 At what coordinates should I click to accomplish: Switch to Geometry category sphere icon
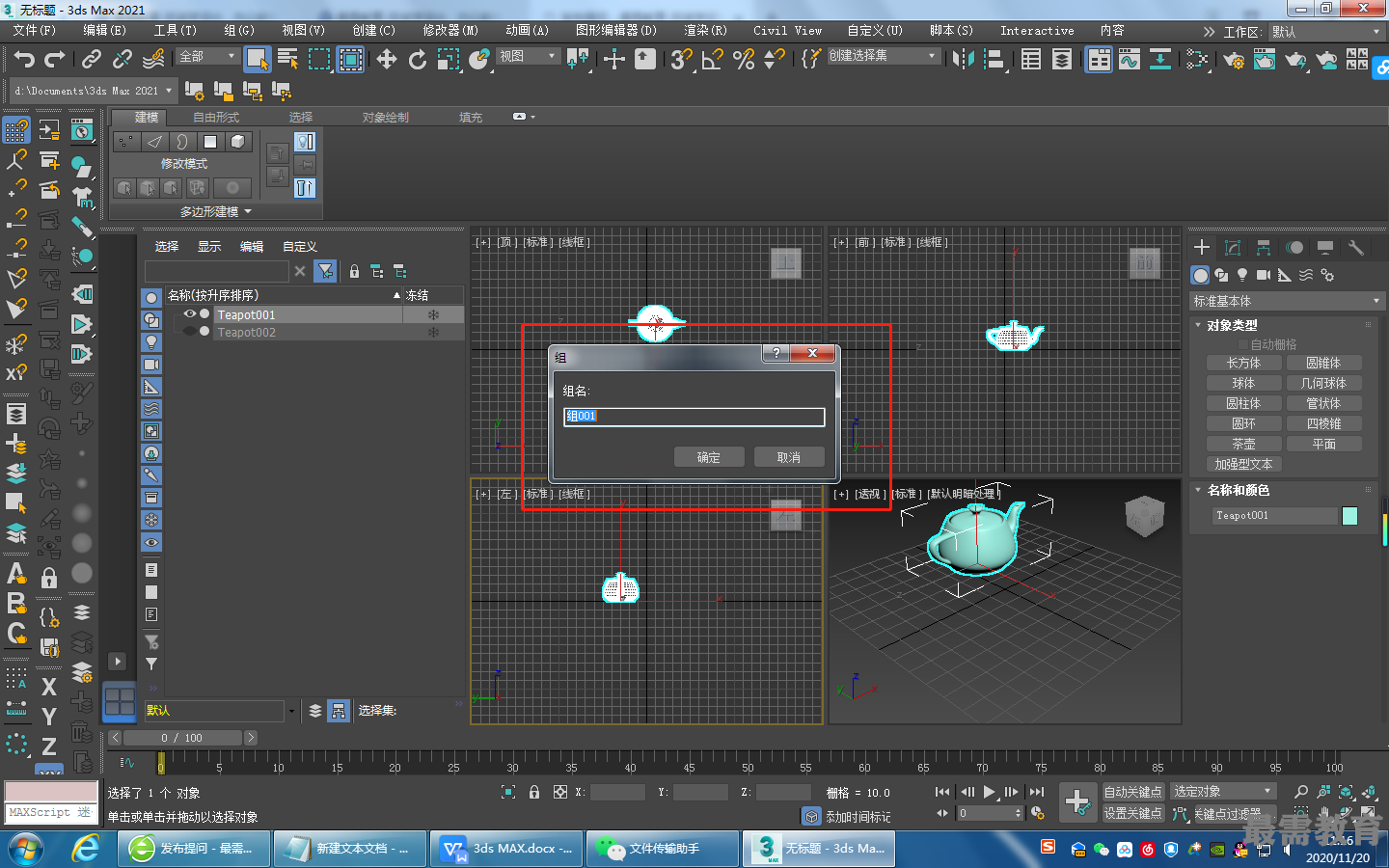pyautogui.click(x=1200, y=275)
